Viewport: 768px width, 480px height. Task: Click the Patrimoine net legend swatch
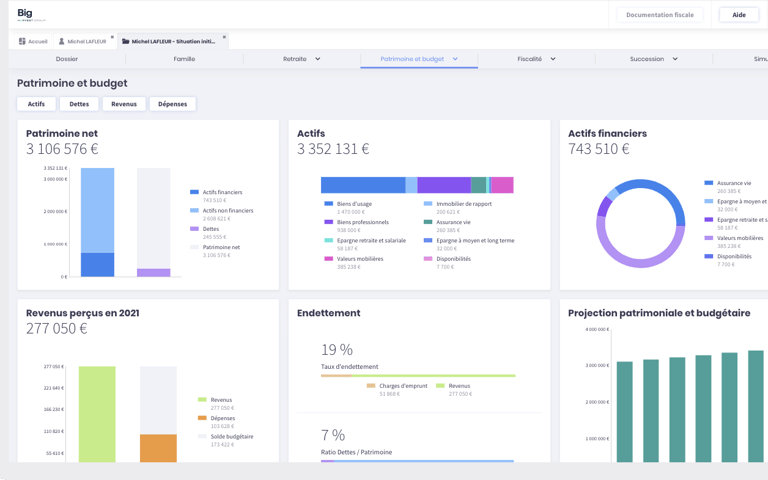(194, 247)
